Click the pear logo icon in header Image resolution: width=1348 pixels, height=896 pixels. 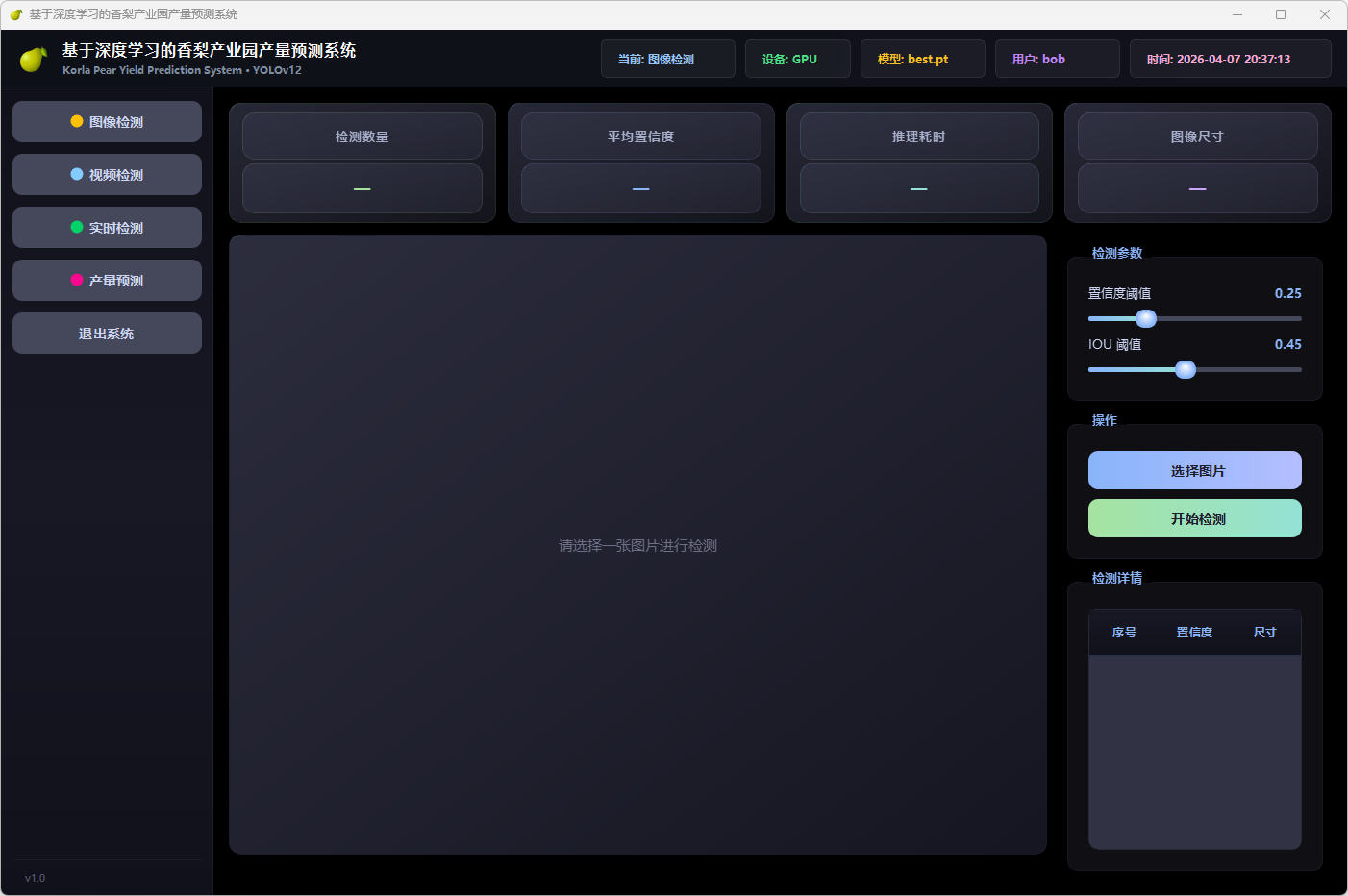[34, 60]
